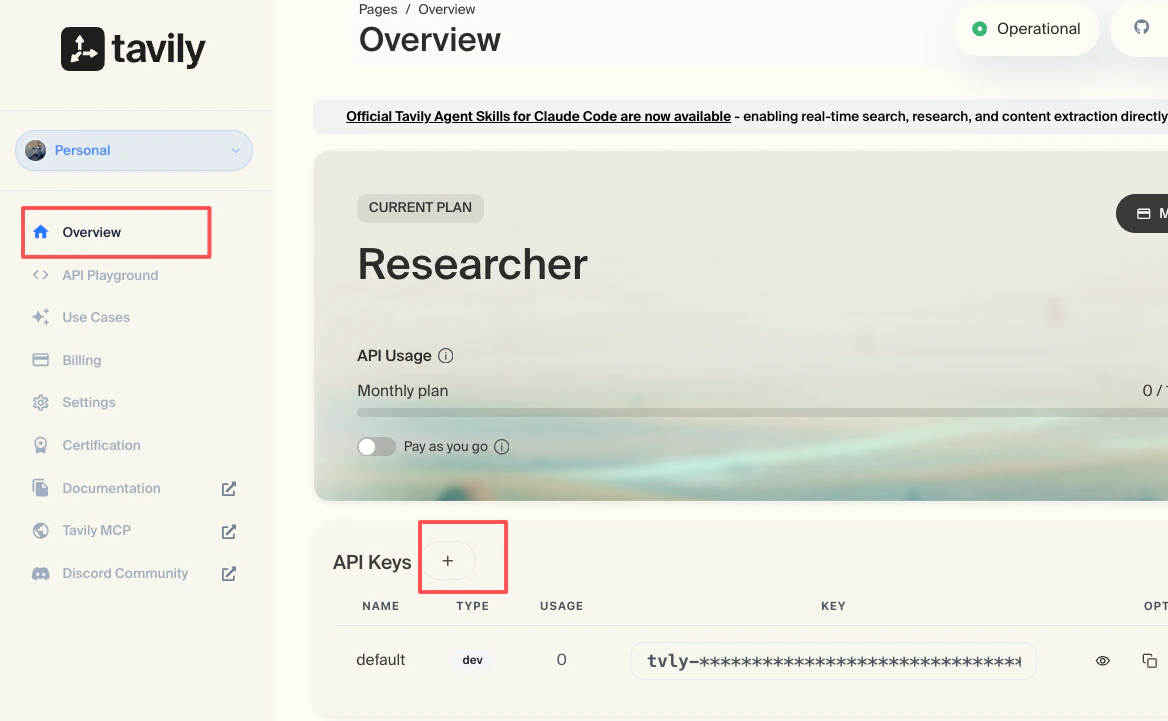
Task: Click the Pages breadcrumb
Action: point(378,9)
